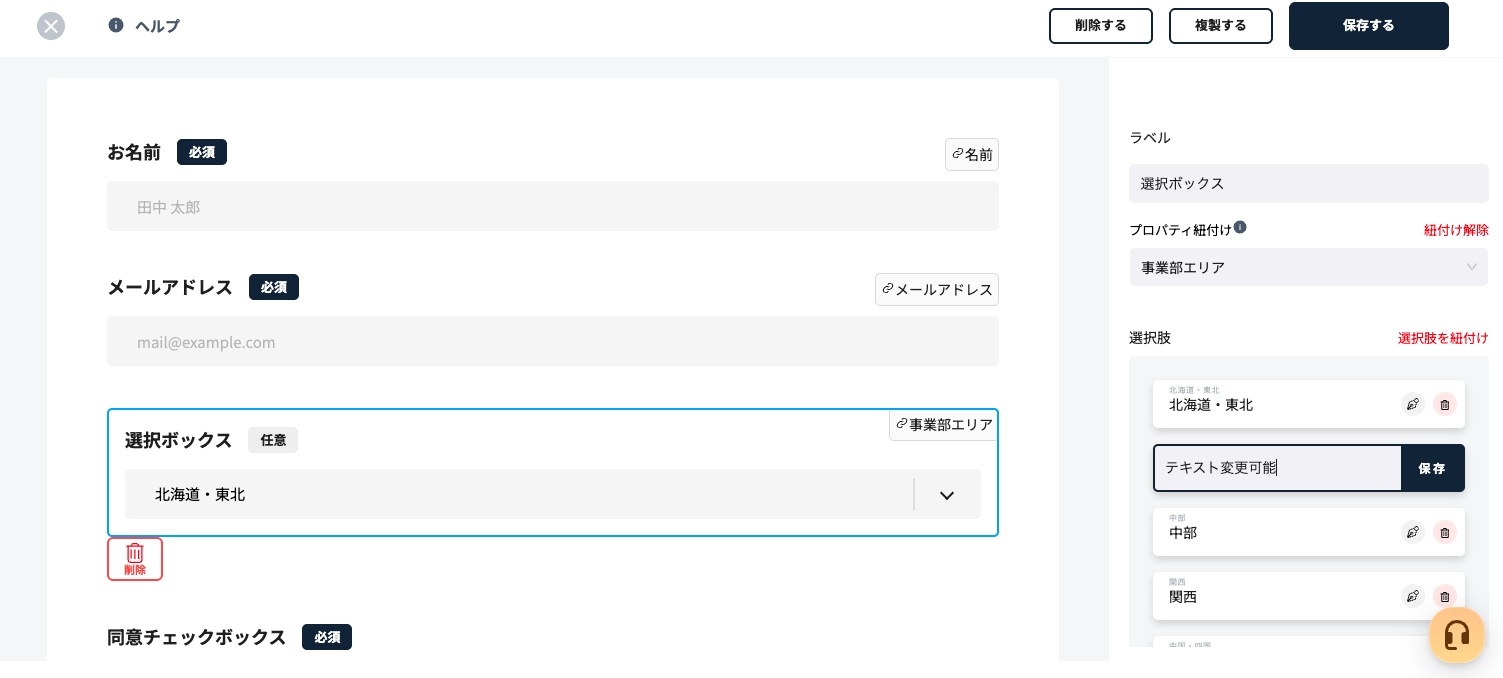The image size is (1503, 678).
Task: Open the ヘルプ info icon
Action: click(x=116, y=25)
